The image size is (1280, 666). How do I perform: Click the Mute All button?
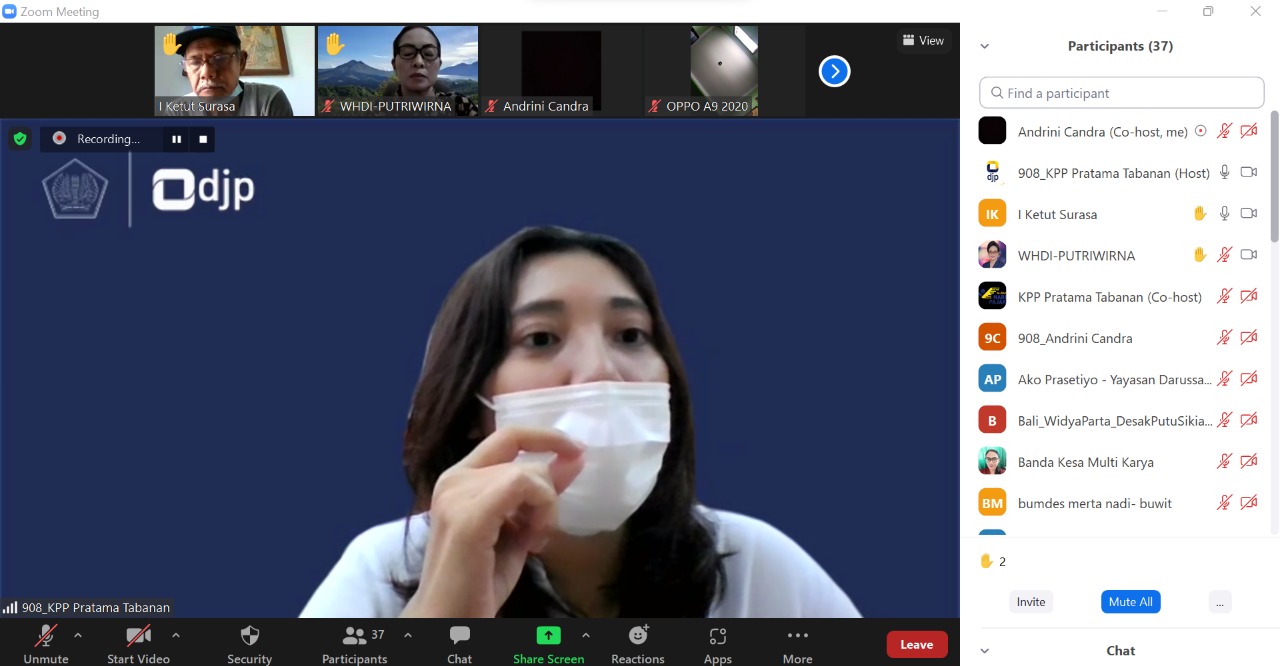pos(1130,602)
